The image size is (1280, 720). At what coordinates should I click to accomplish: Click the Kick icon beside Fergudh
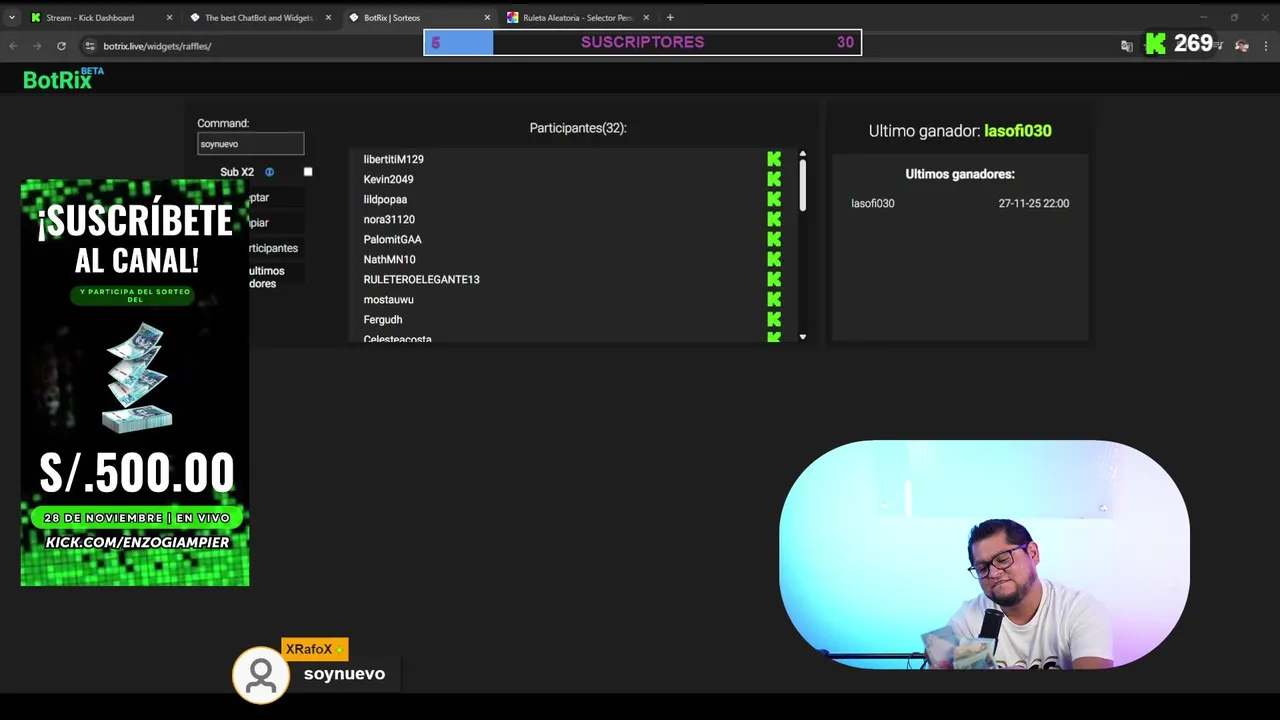click(774, 319)
